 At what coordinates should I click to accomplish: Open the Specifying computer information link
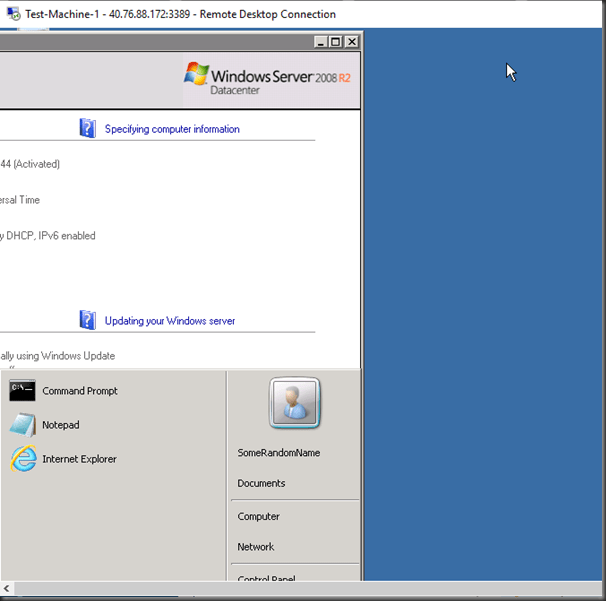[x=172, y=129]
